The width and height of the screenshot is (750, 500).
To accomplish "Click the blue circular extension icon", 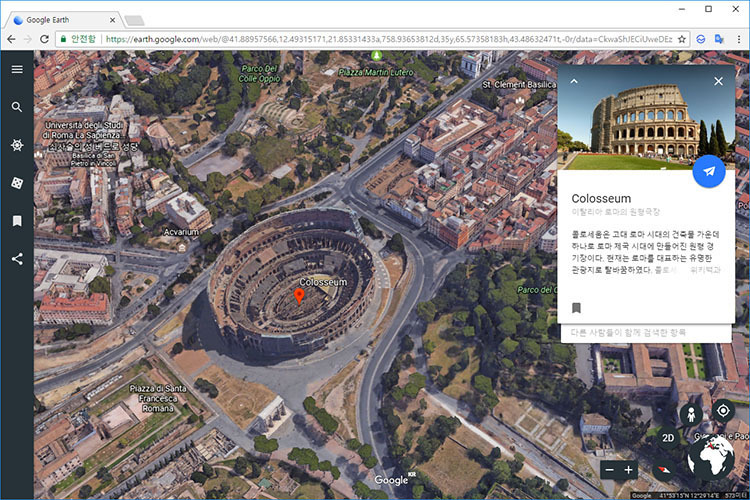I will [x=701, y=39].
